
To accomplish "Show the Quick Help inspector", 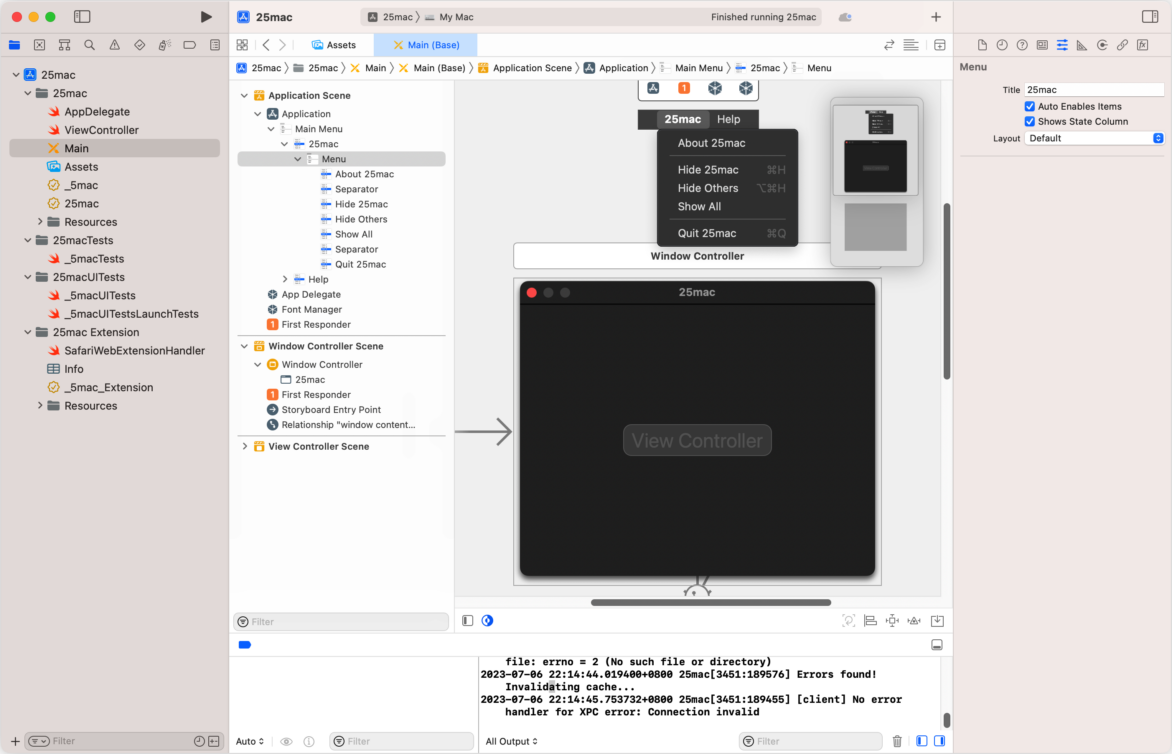I will tap(1022, 45).
